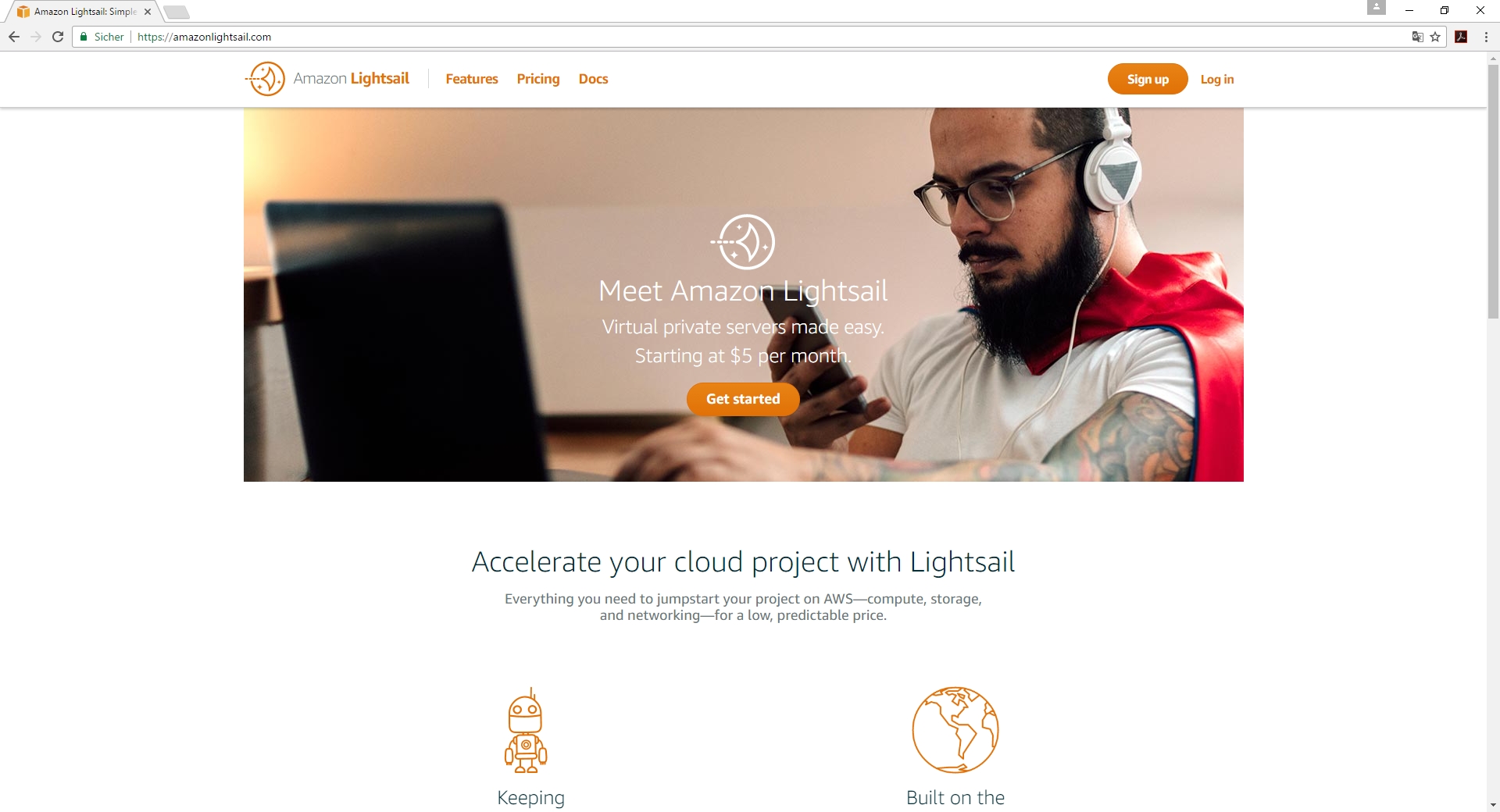Open Chrome's three-dot menu
This screenshot has height=812, width=1500.
tap(1486, 37)
